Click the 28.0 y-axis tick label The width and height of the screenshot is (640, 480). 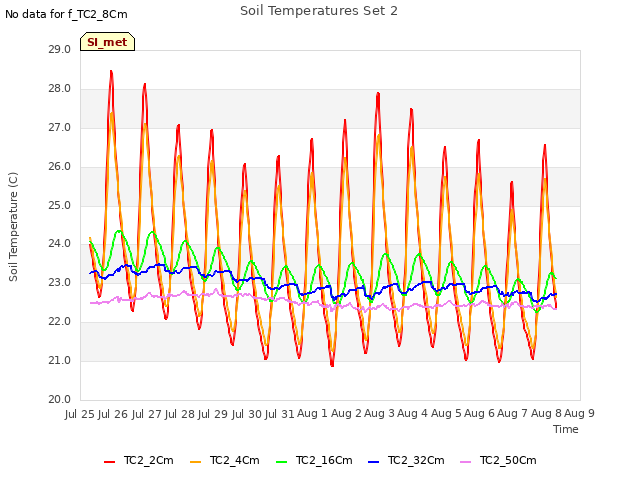[60, 89]
